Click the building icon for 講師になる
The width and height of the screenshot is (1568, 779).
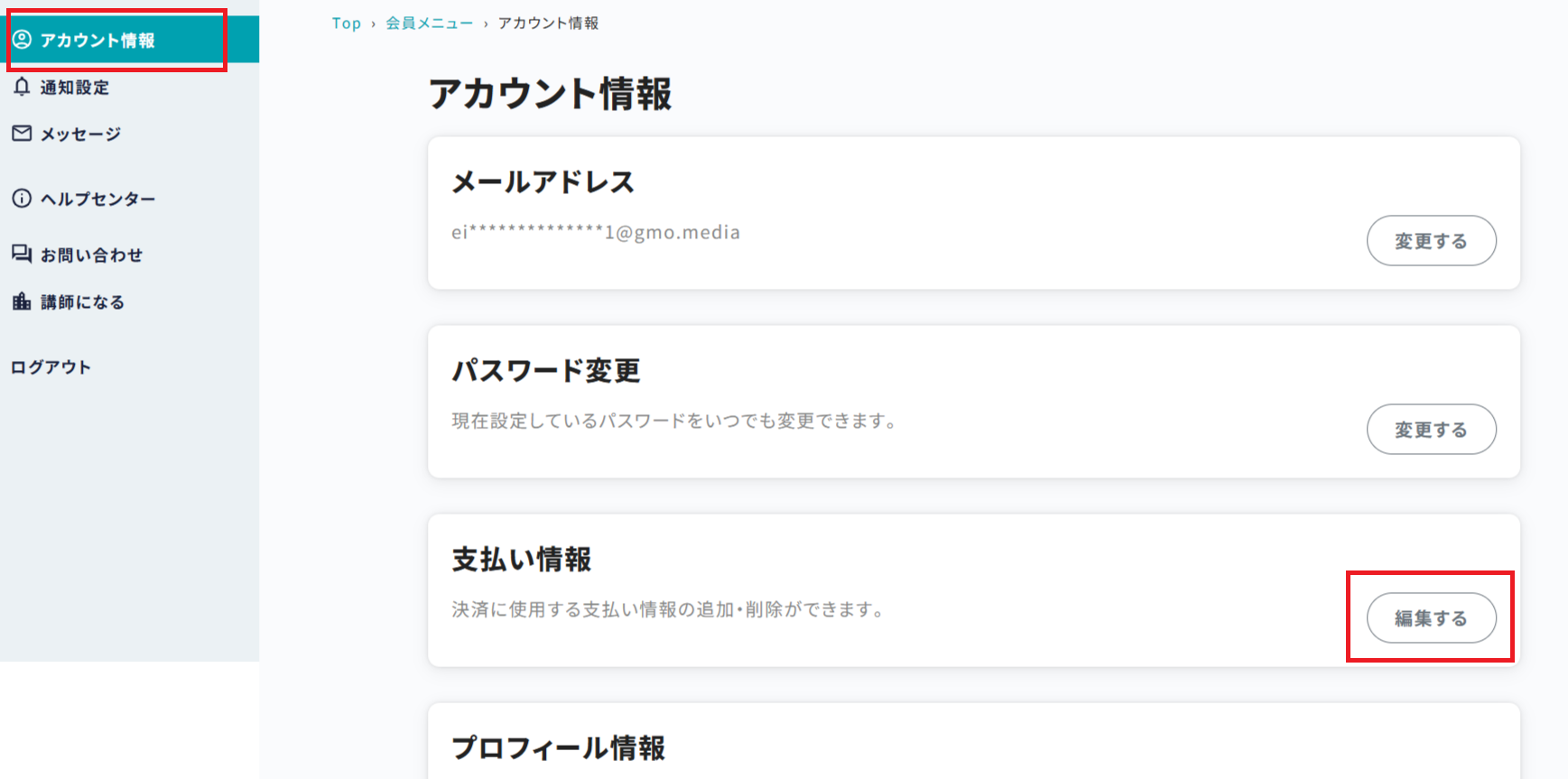pos(22,301)
